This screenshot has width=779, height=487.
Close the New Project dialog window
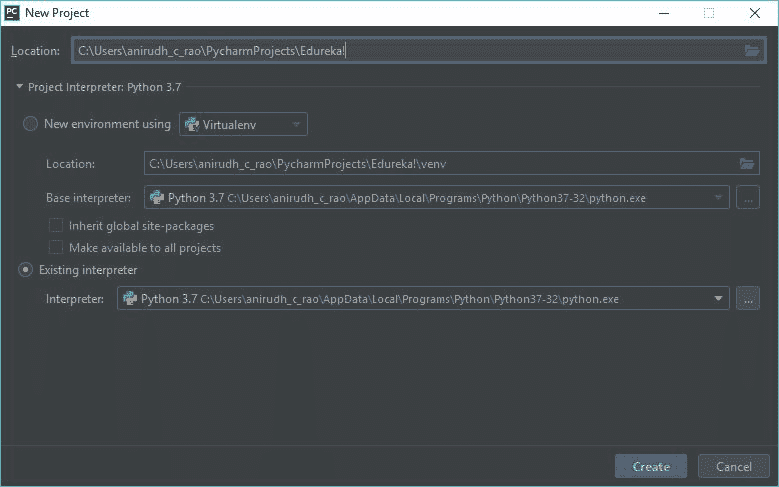755,13
